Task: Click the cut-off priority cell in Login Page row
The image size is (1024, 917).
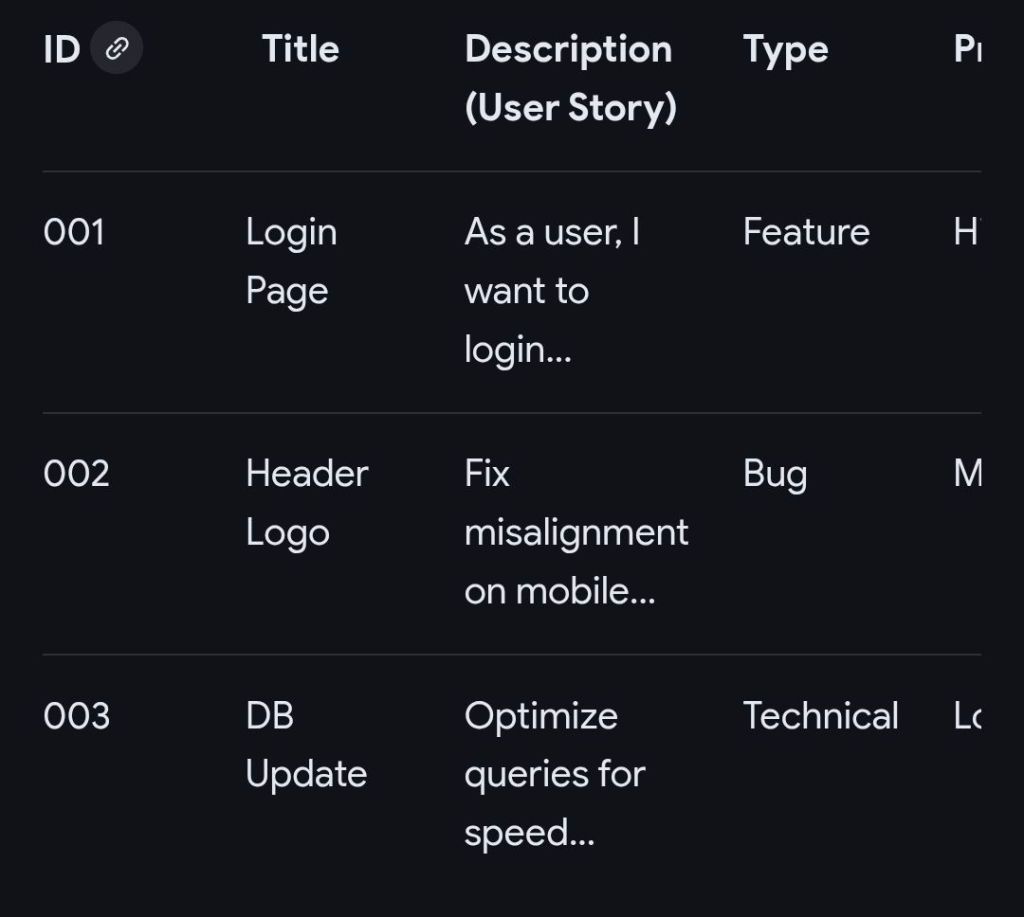Action: click(966, 232)
